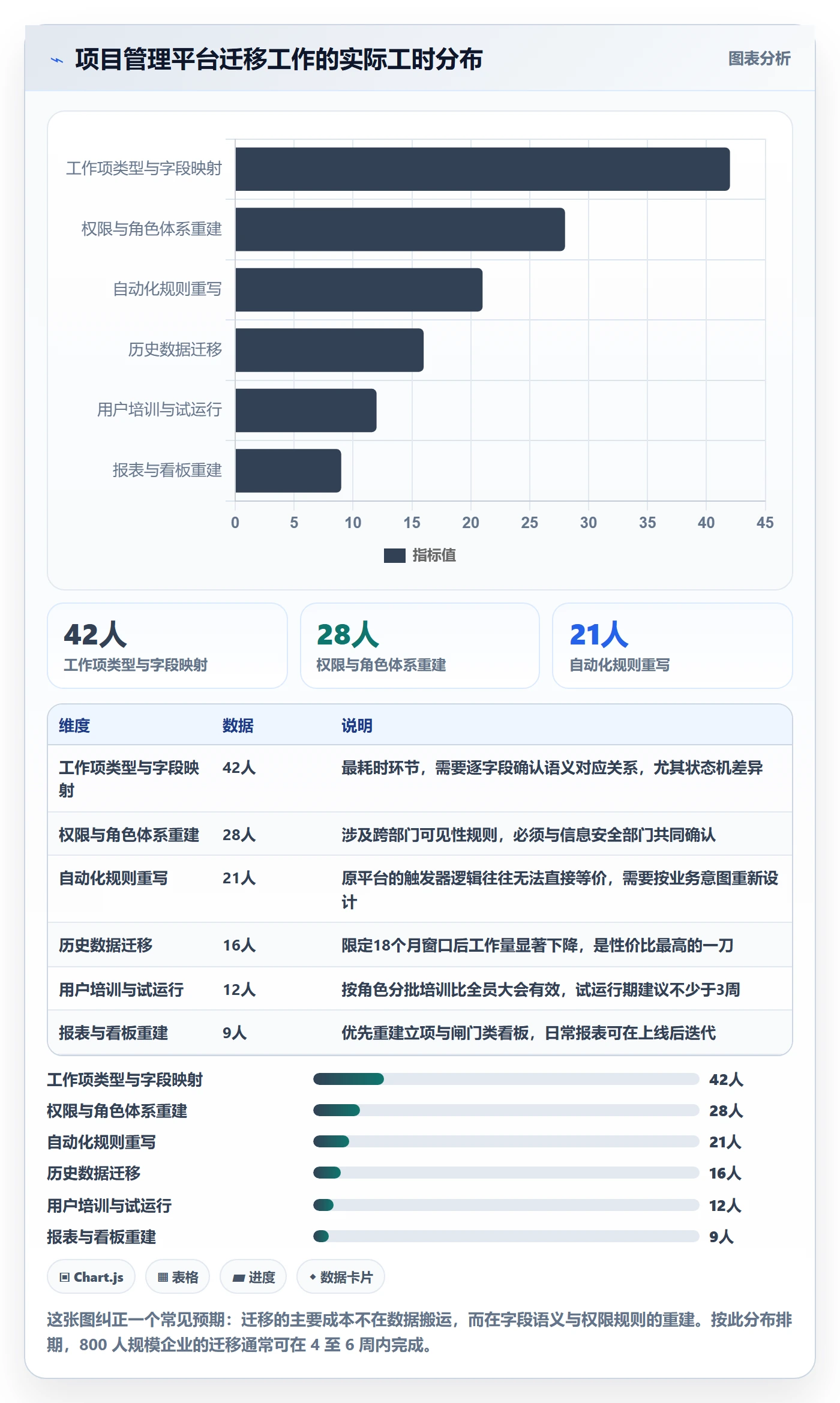Click text 限定18个月窗口后工作量显著下降

click(460, 945)
